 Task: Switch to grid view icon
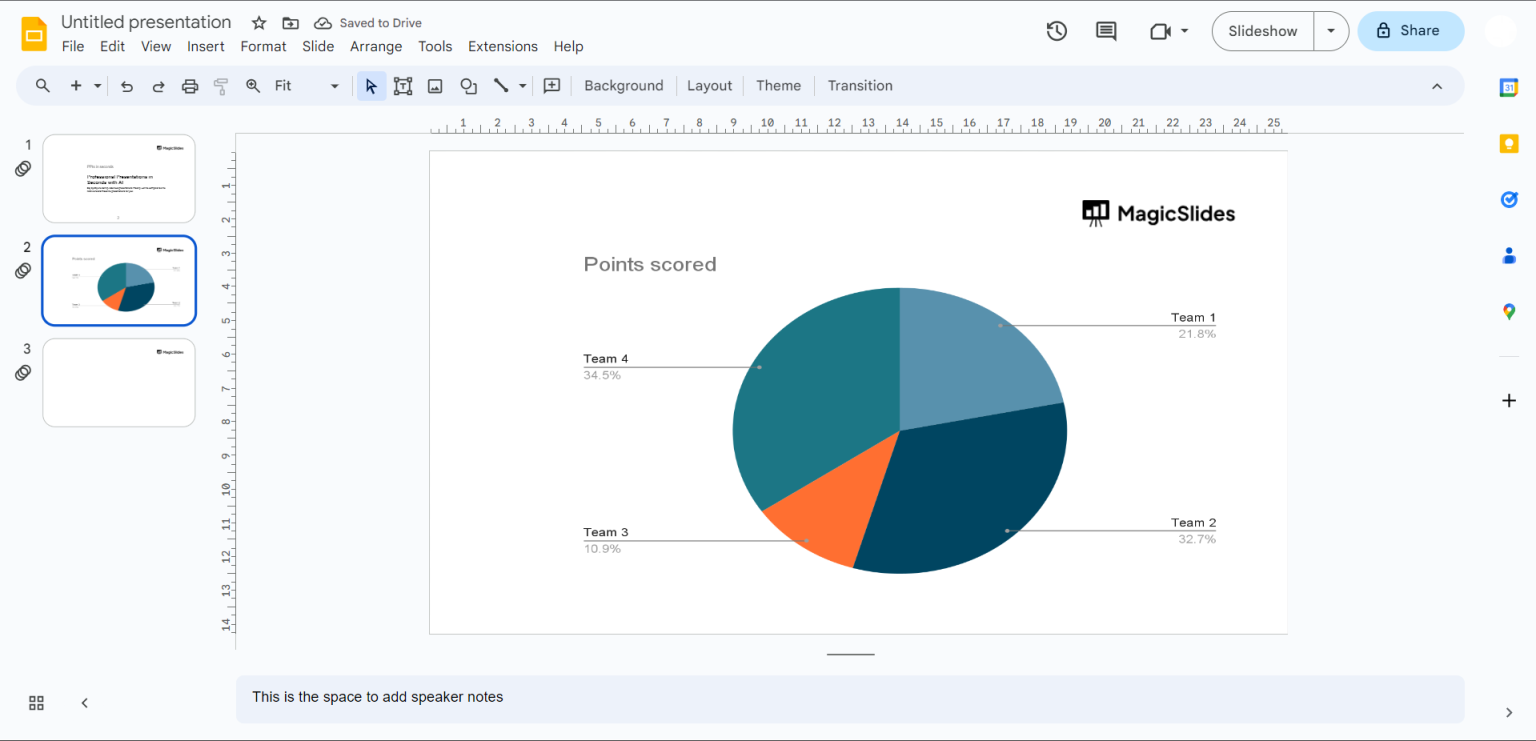36,703
